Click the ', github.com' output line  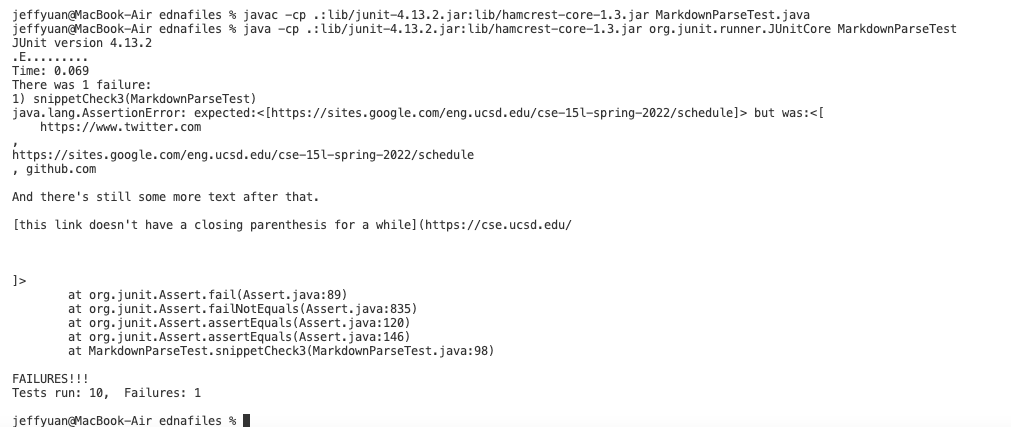click(x=54, y=169)
